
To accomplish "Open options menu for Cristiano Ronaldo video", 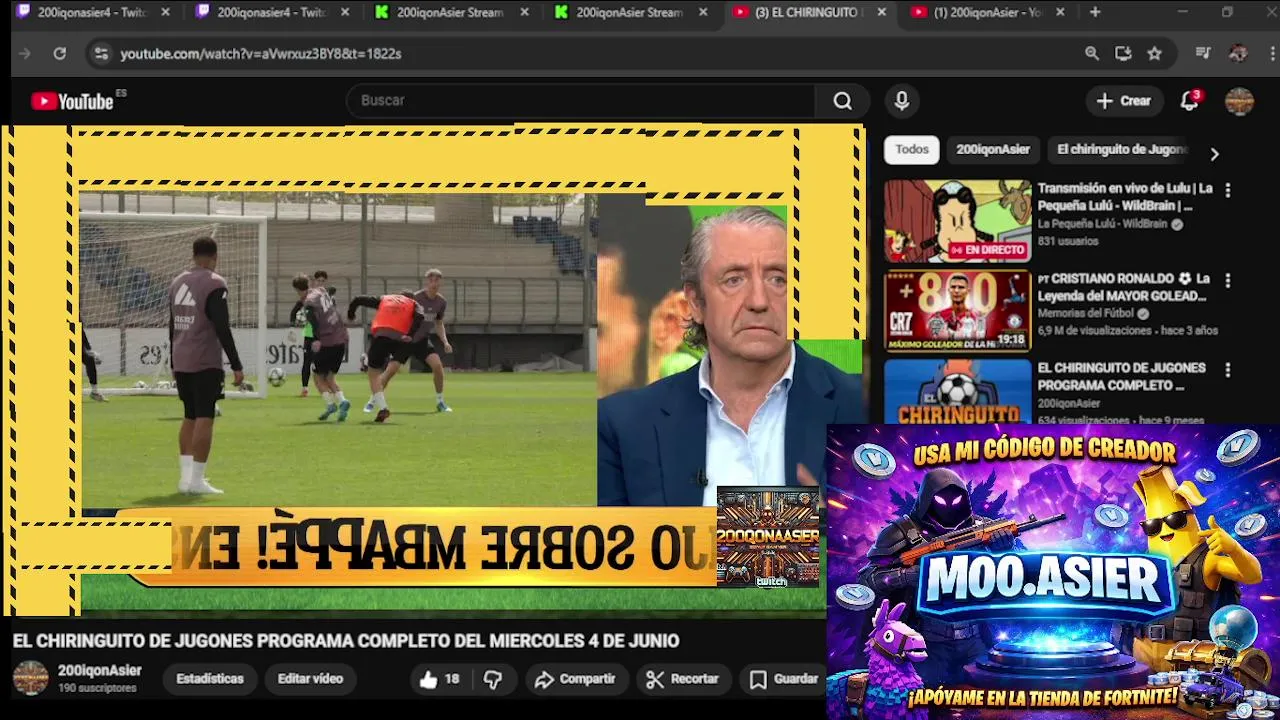I will point(1228,280).
